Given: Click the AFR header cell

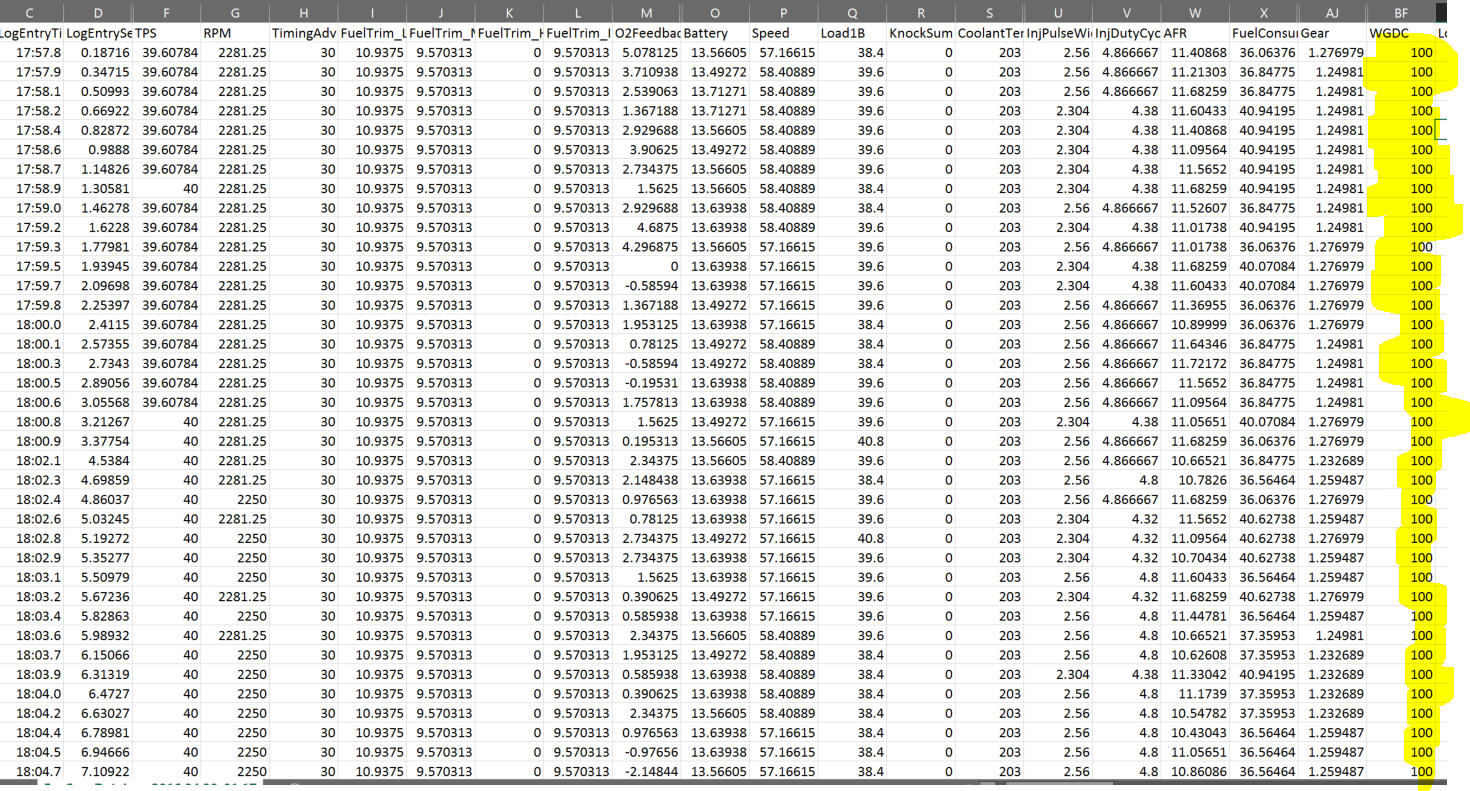Looking at the screenshot, I should tap(1195, 32).
